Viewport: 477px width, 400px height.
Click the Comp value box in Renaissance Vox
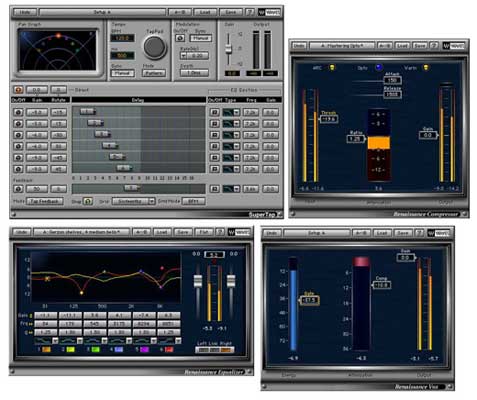pos(382,285)
